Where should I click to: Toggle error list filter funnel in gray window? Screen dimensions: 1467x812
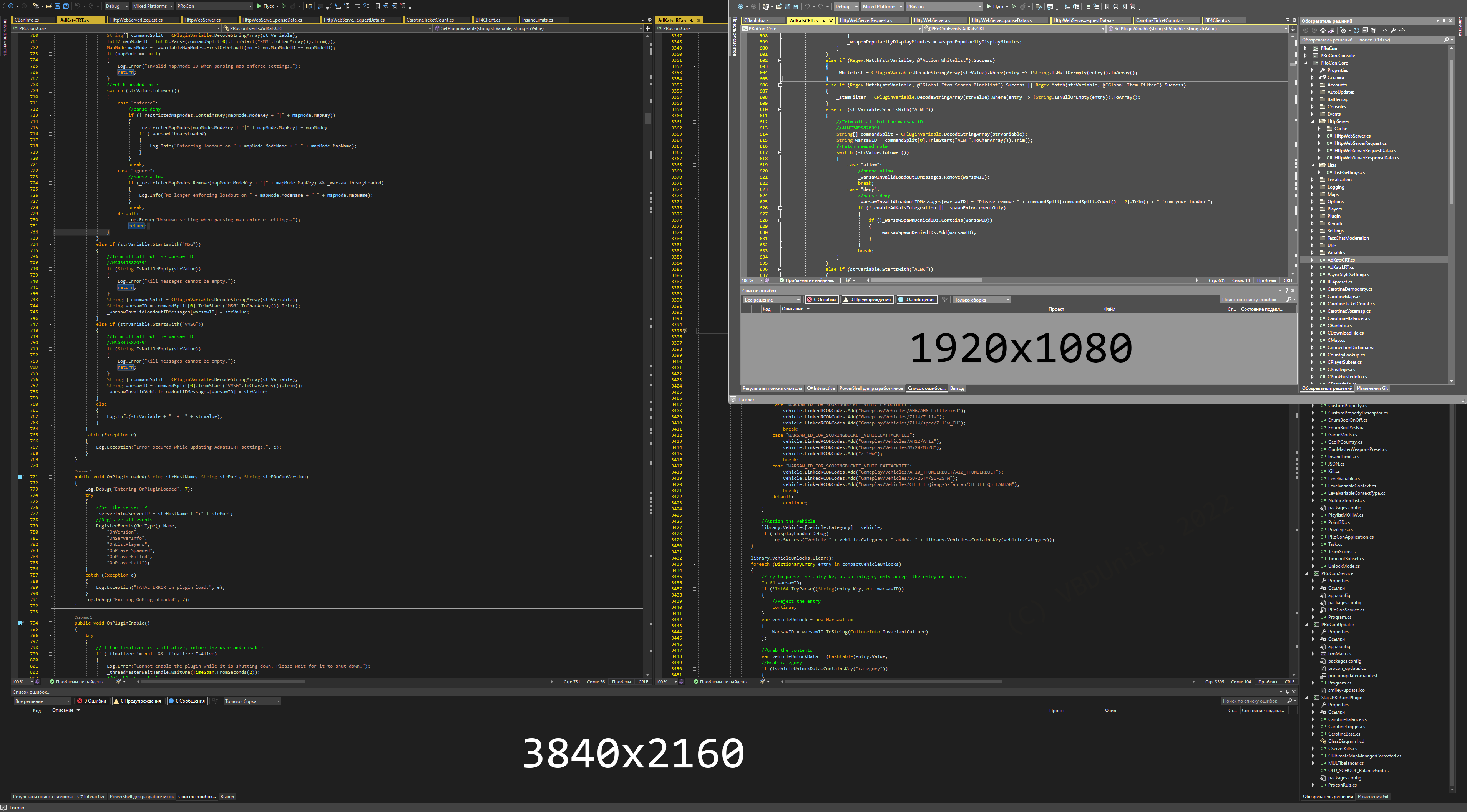pyautogui.click(x=945, y=300)
